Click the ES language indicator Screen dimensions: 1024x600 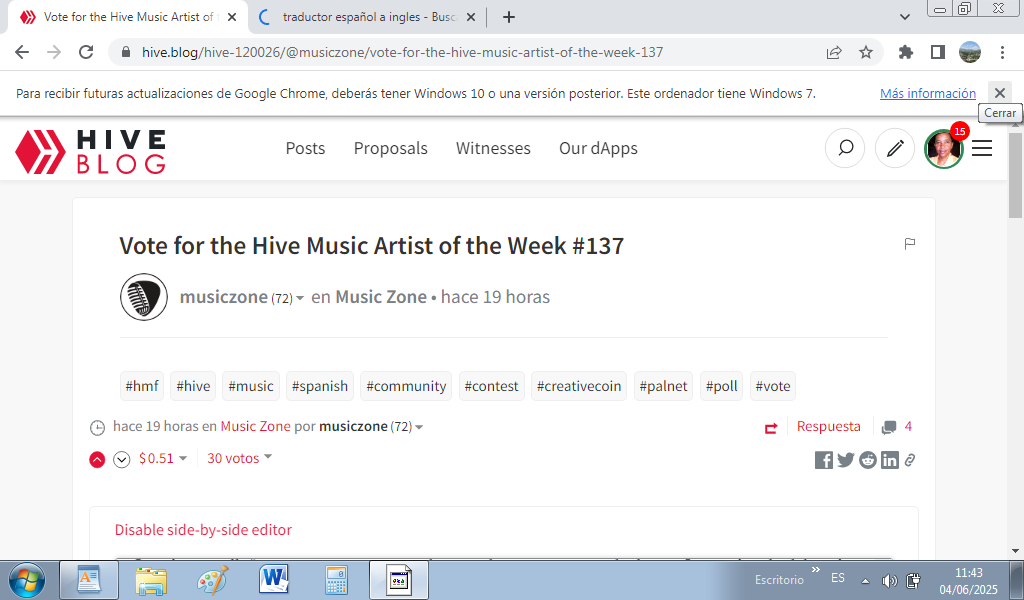838,578
